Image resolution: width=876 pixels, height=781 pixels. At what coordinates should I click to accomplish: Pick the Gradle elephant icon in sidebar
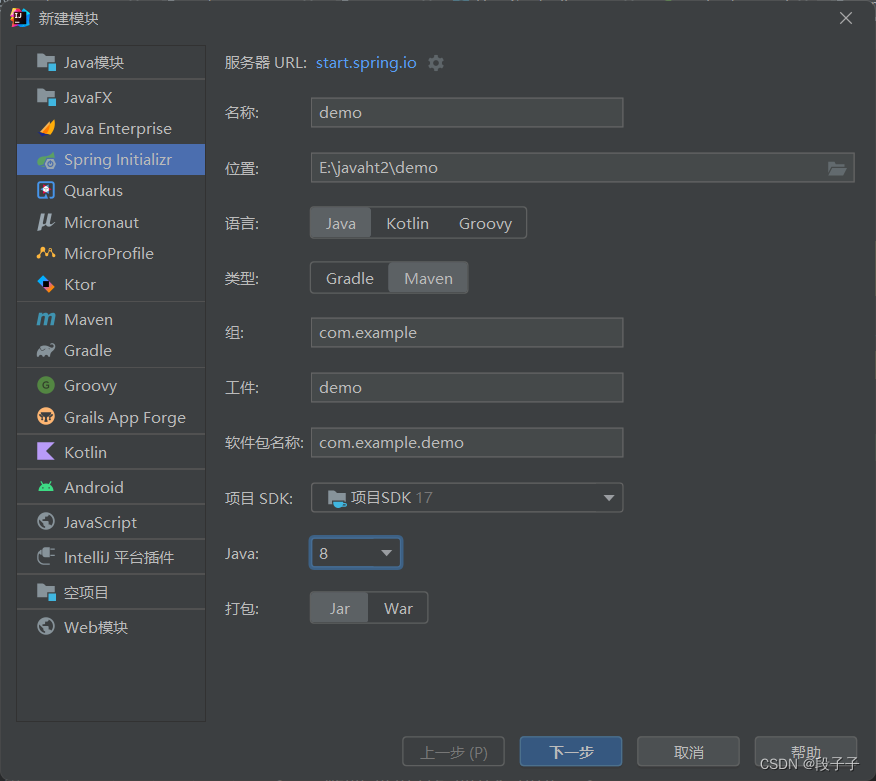[46, 350]
